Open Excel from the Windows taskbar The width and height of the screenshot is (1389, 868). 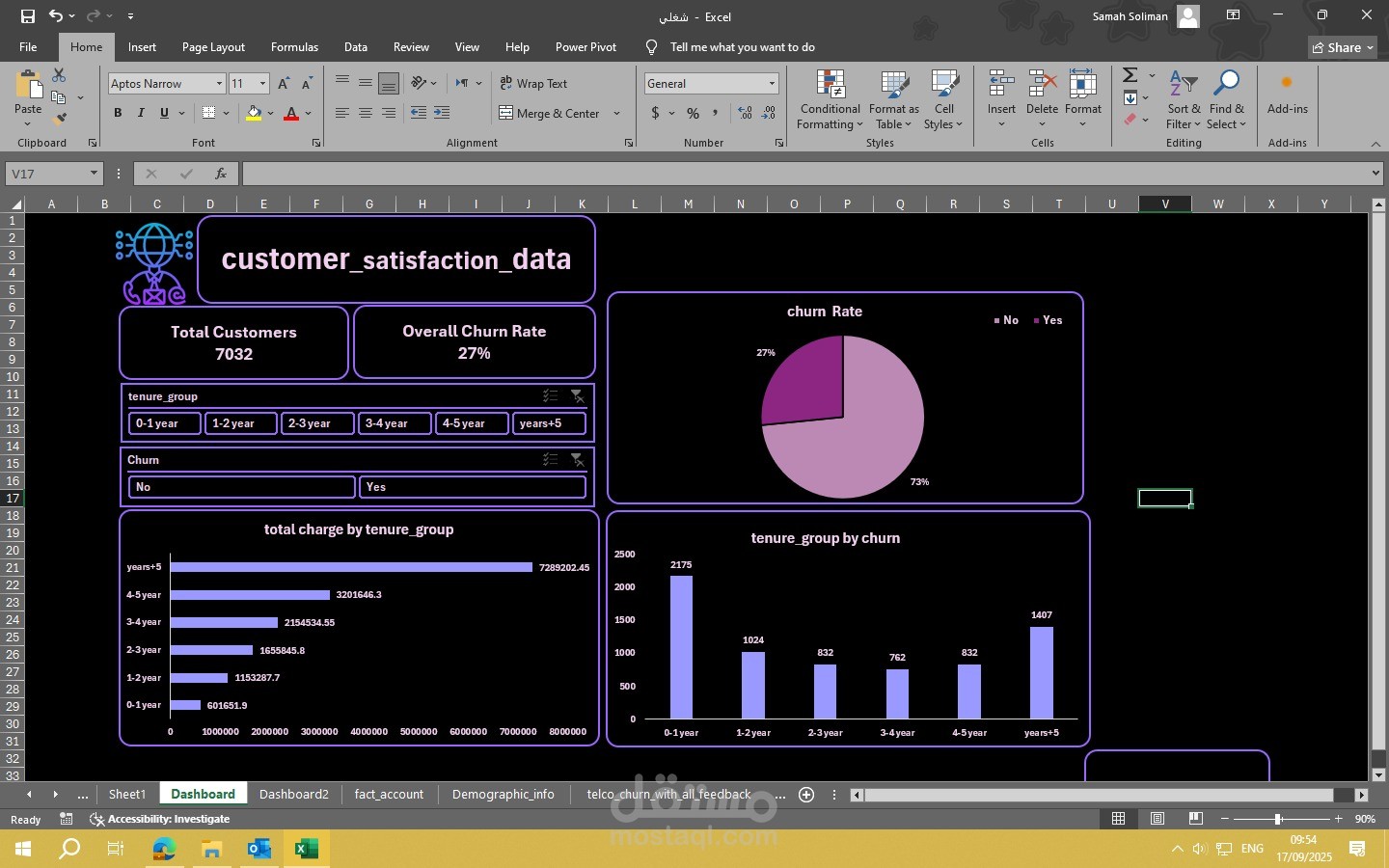(306, 849)
